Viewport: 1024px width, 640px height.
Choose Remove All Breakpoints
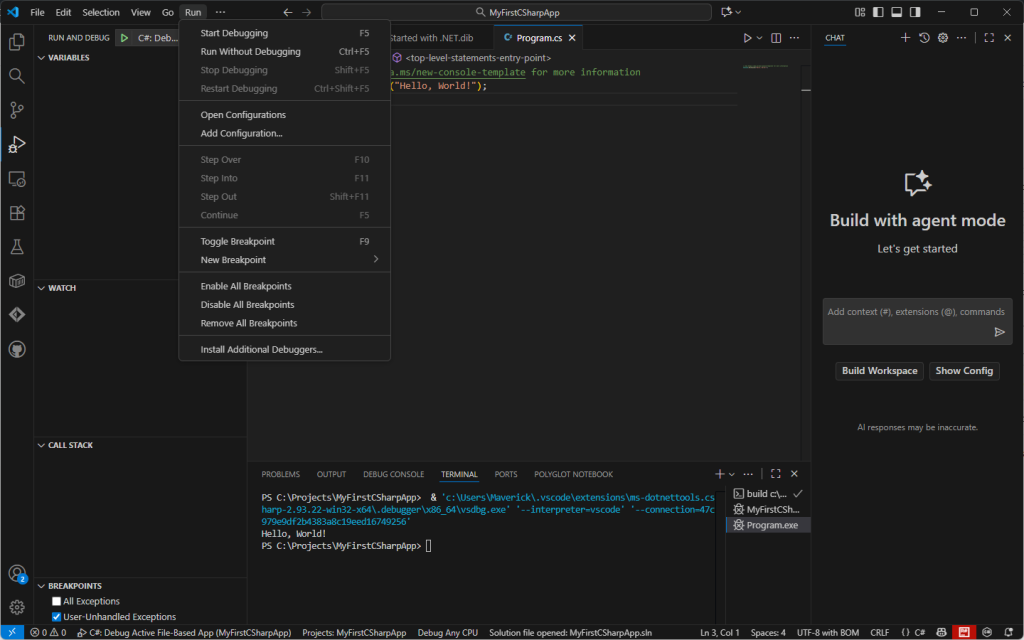click(x=285, y=323)
